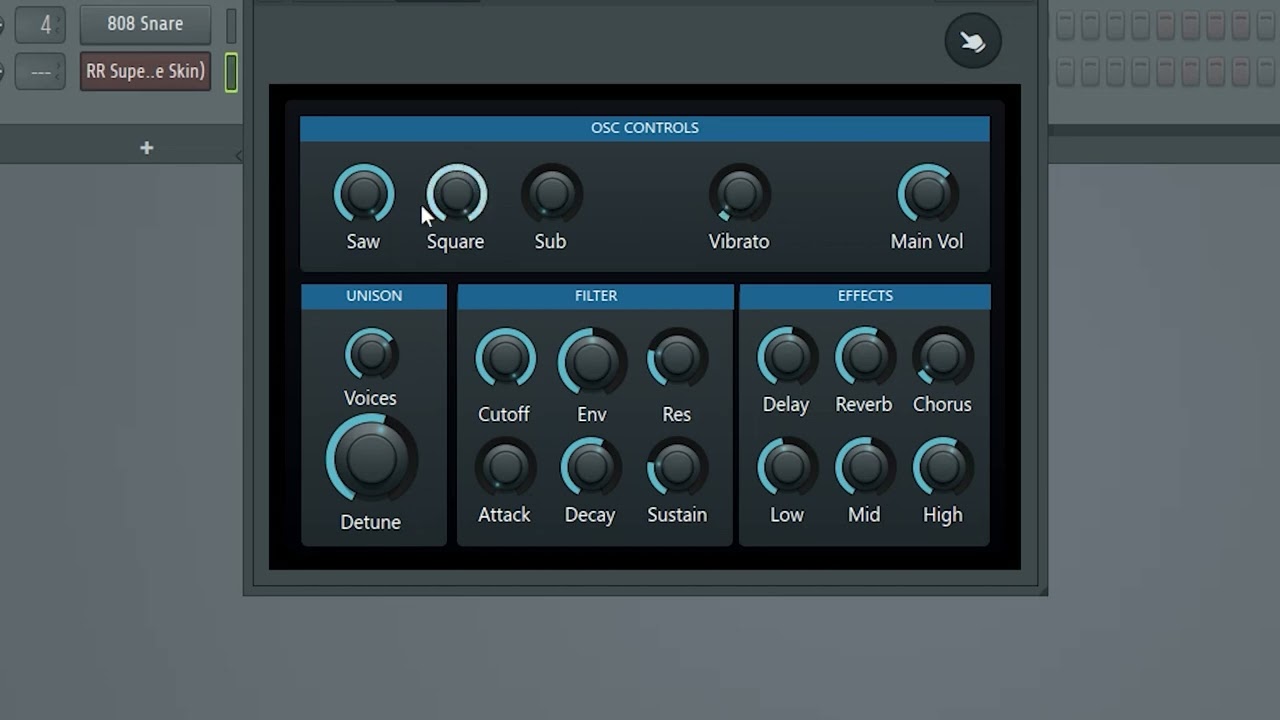Click the filter Decay knob

click(x=591, y=466)
